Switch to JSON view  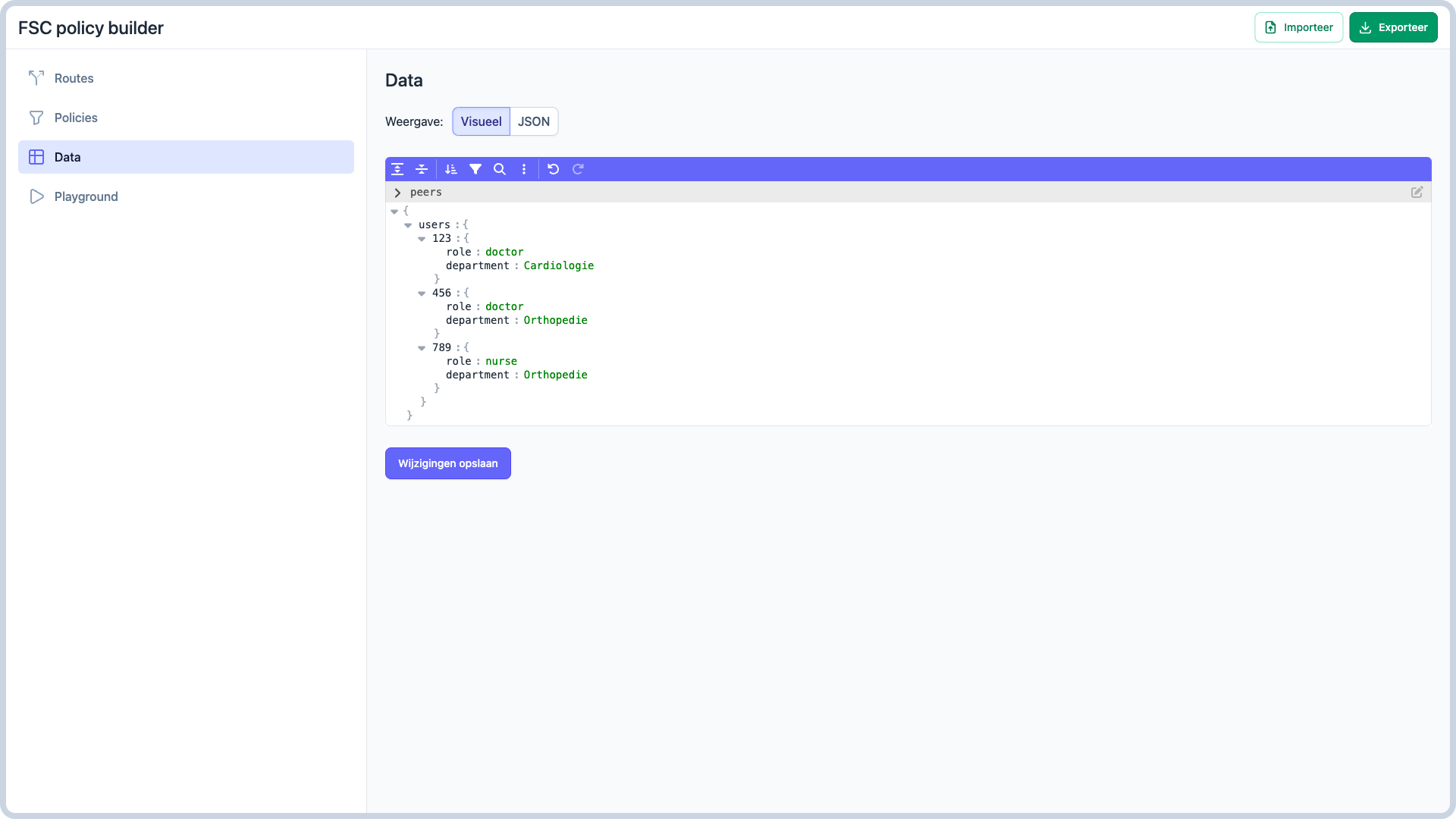[x=534, y=121]
